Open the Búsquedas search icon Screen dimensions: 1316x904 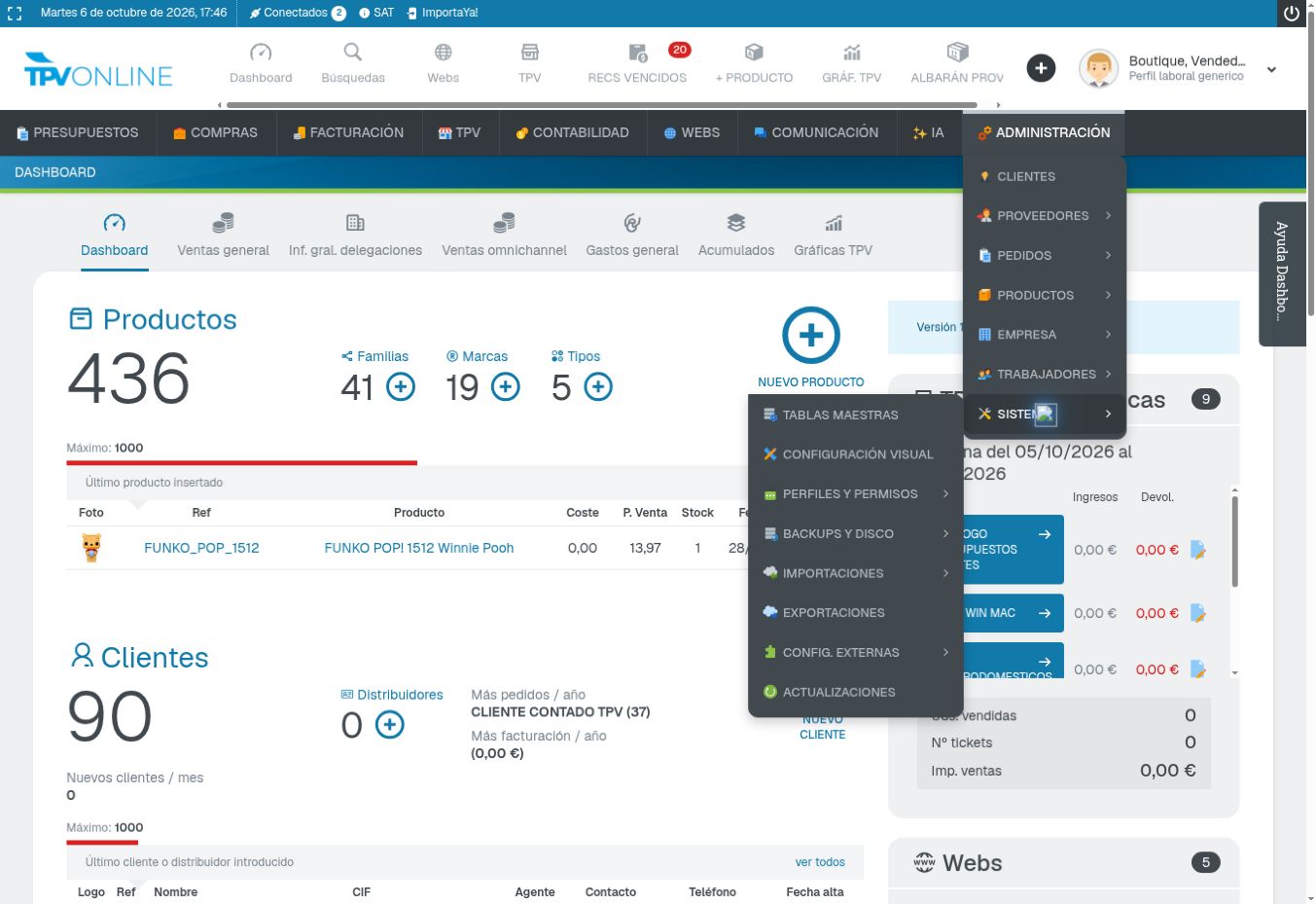click(352, 53)
